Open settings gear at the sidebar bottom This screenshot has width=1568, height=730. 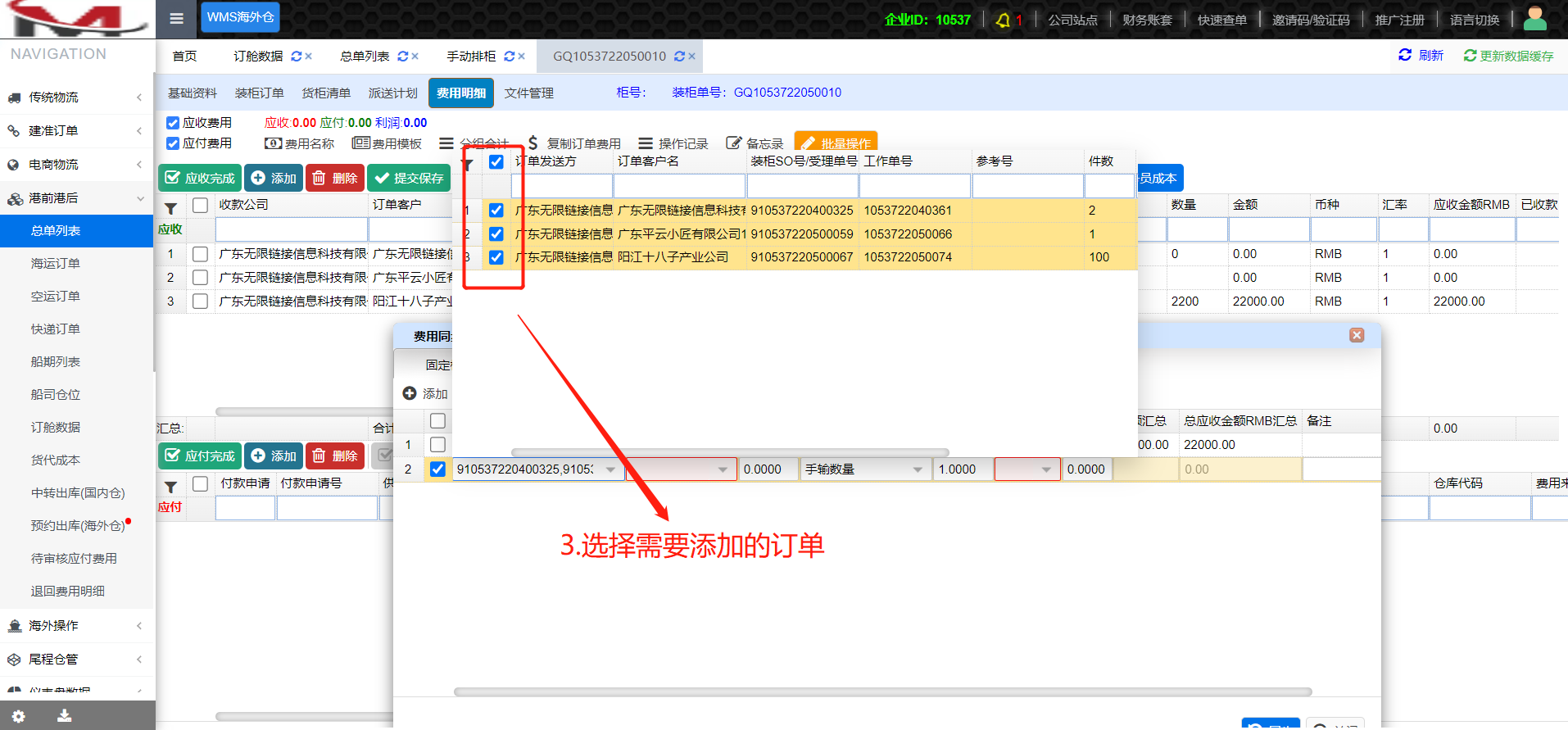coord(19,716)
